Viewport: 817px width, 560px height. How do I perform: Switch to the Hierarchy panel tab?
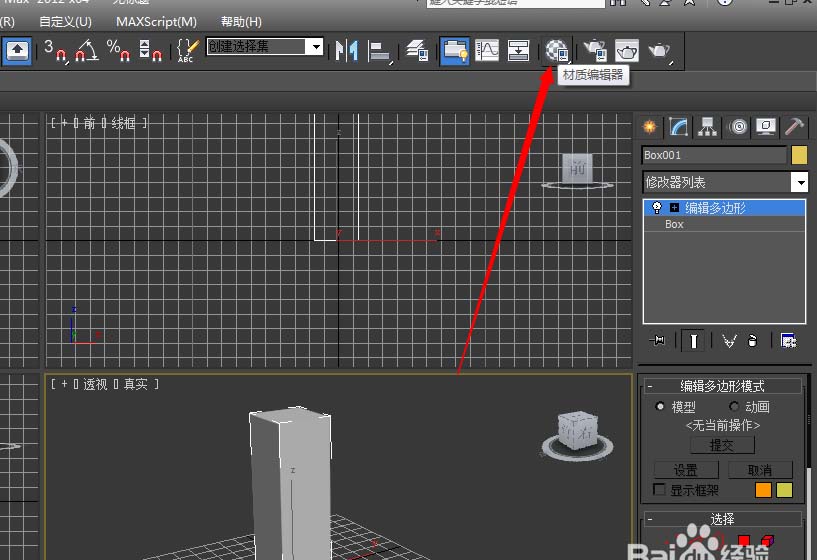pos(707,127)
